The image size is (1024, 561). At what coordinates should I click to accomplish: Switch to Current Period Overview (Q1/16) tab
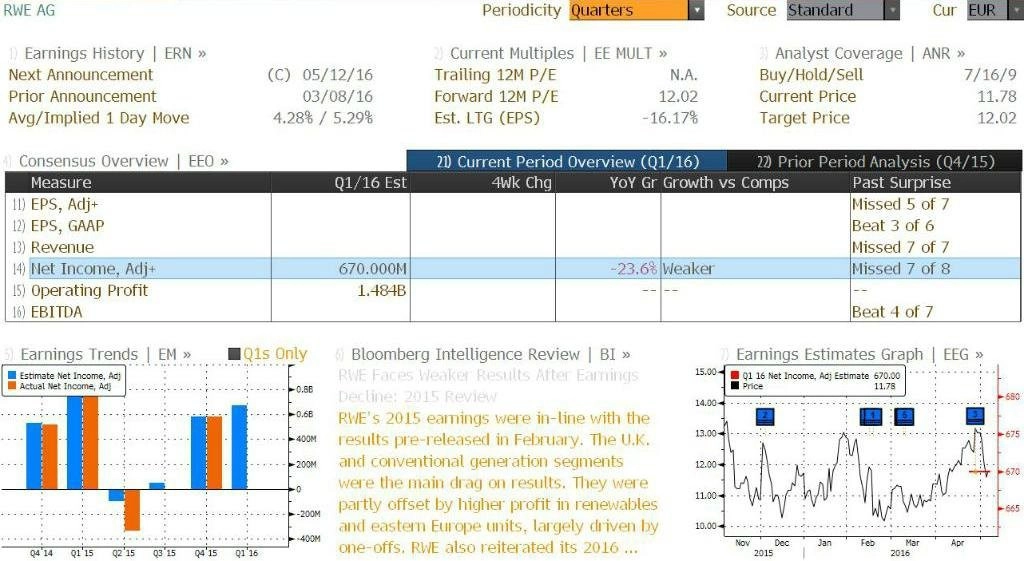[567, 161]
